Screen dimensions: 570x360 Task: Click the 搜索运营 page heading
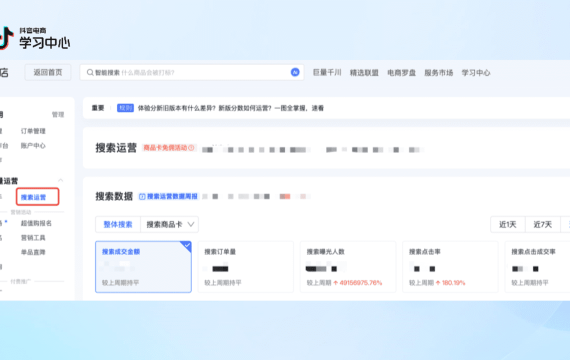point(116,148)
